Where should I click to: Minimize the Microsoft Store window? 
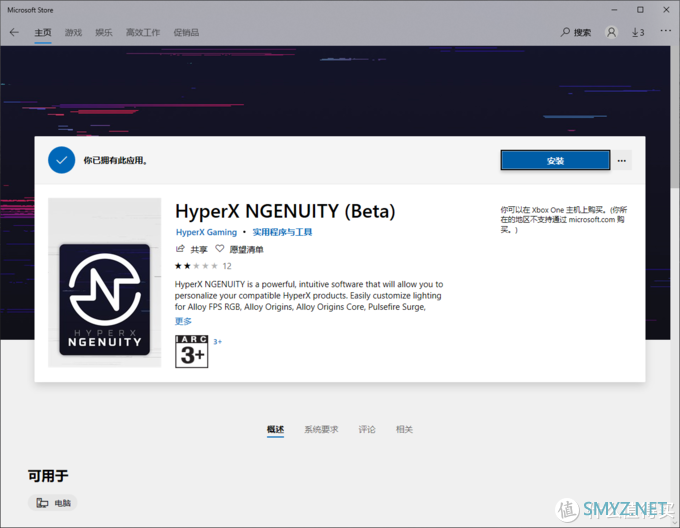coord(614,10)
